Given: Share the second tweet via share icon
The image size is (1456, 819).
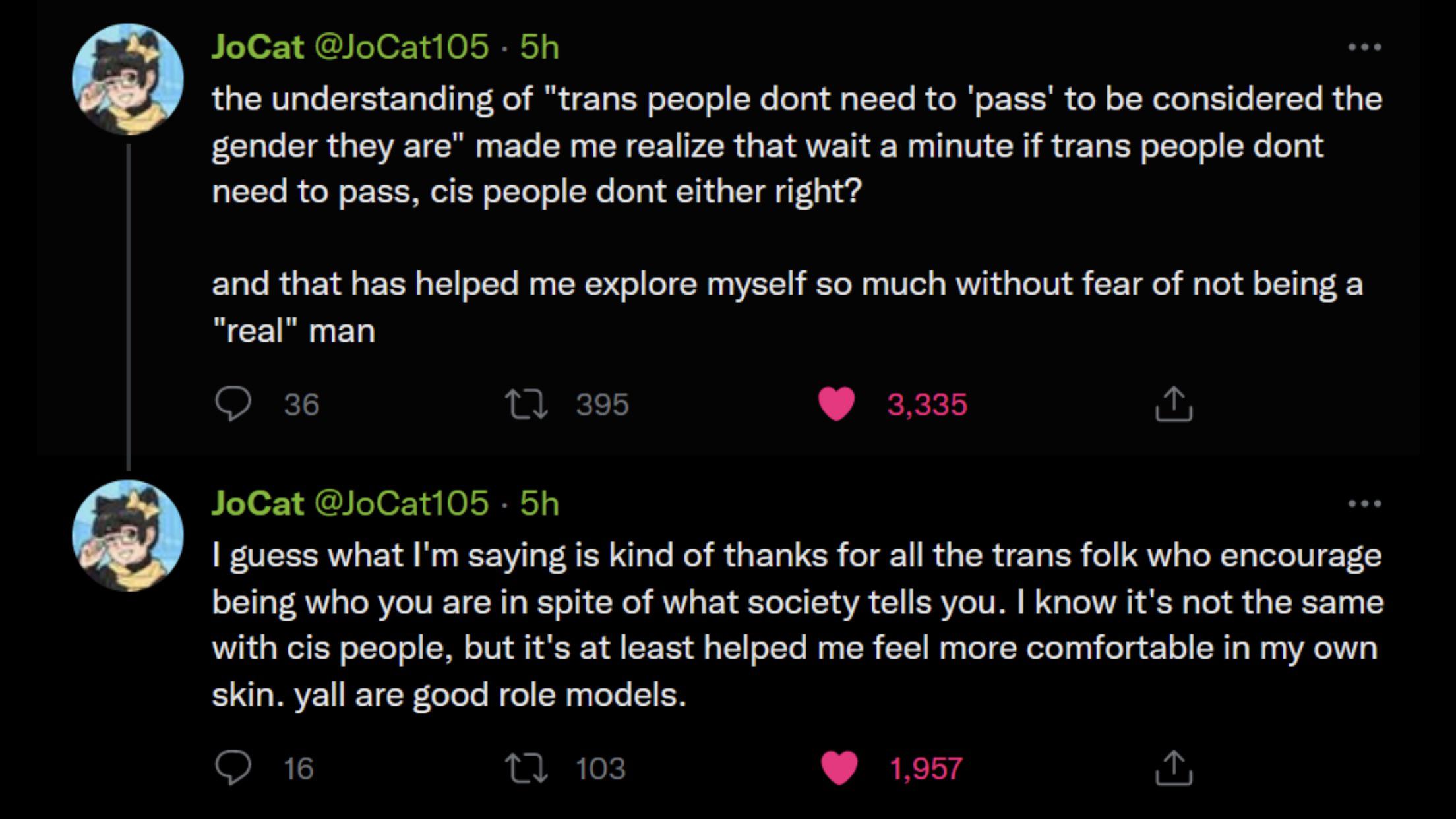Looking at the screenshot, I should [1174, 768].
